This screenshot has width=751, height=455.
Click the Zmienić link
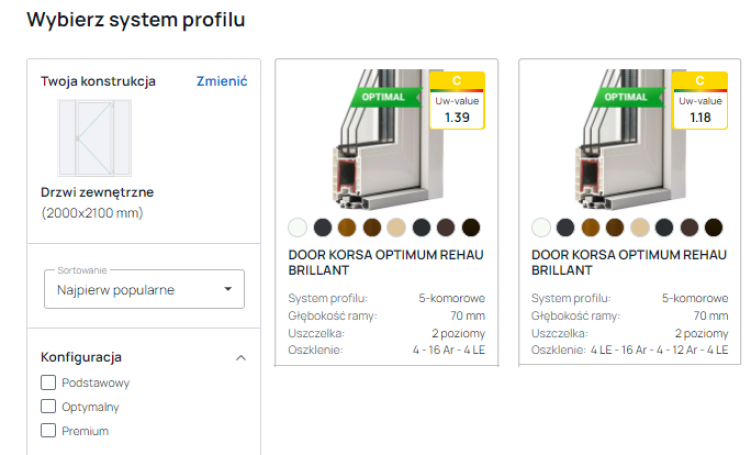pyautogui.click(x=221, y=82)
